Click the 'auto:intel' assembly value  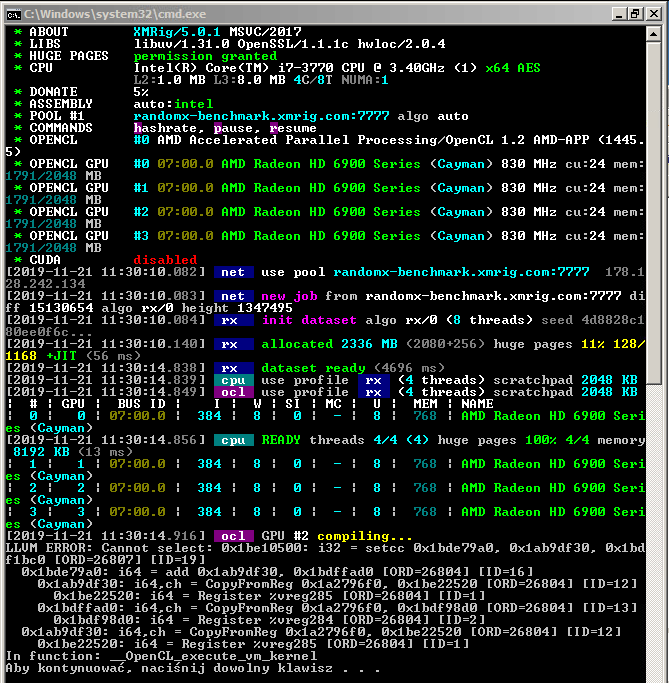[173, 104]
